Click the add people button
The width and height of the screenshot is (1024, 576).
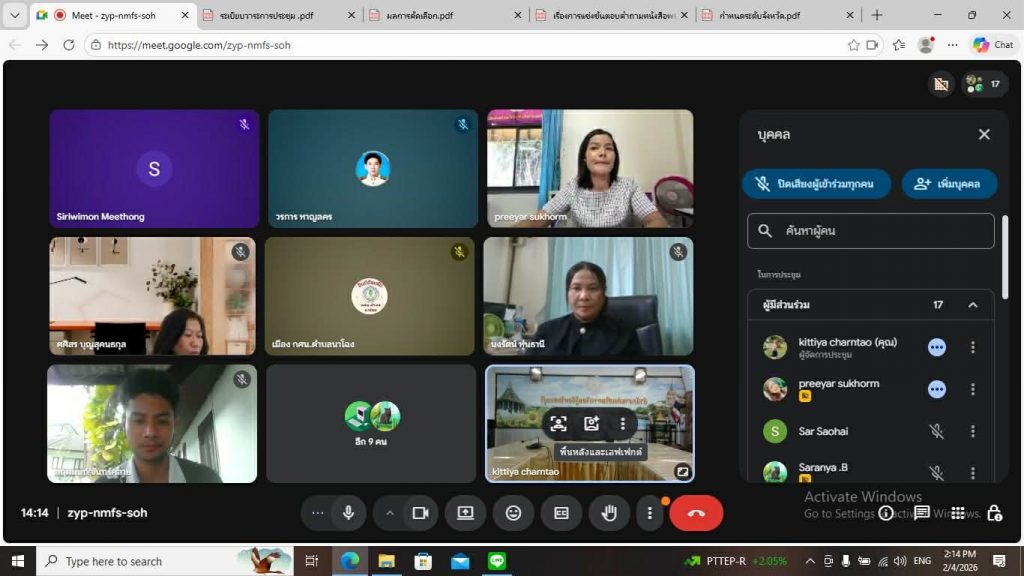950,184
